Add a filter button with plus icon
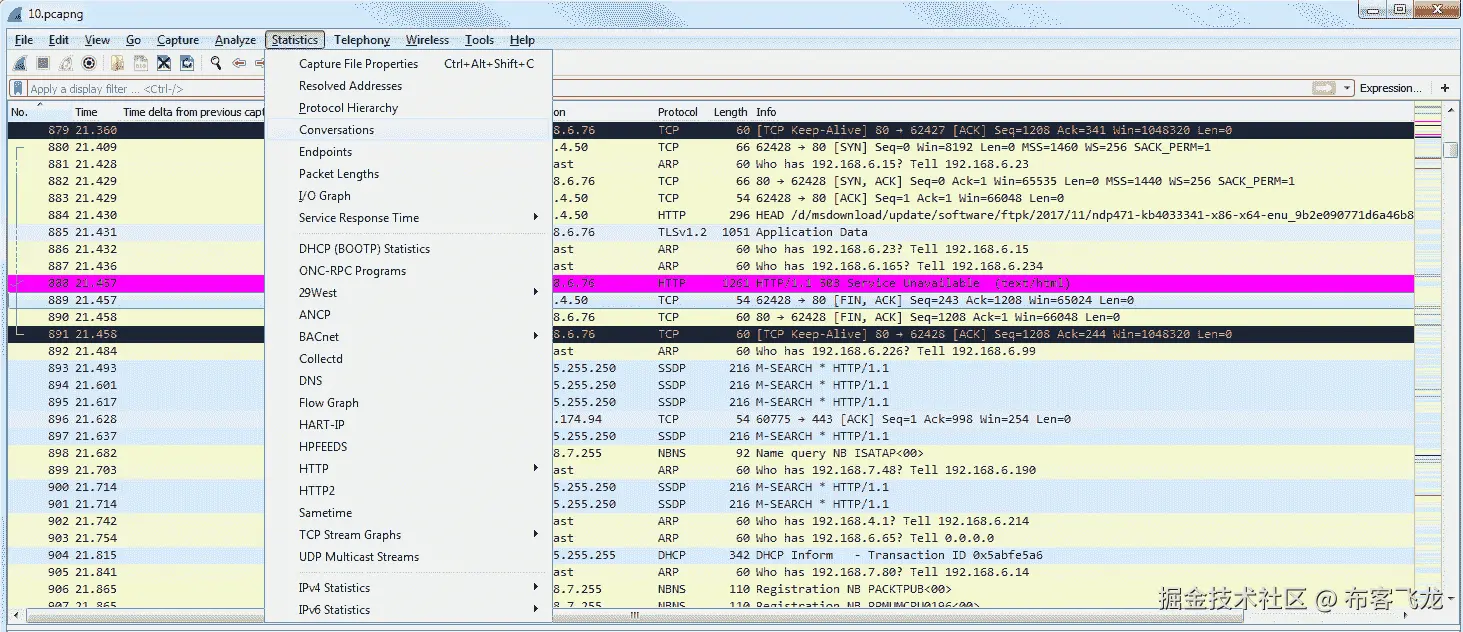The height and width of the screenshot is (632, 1463). [1445, 88]
